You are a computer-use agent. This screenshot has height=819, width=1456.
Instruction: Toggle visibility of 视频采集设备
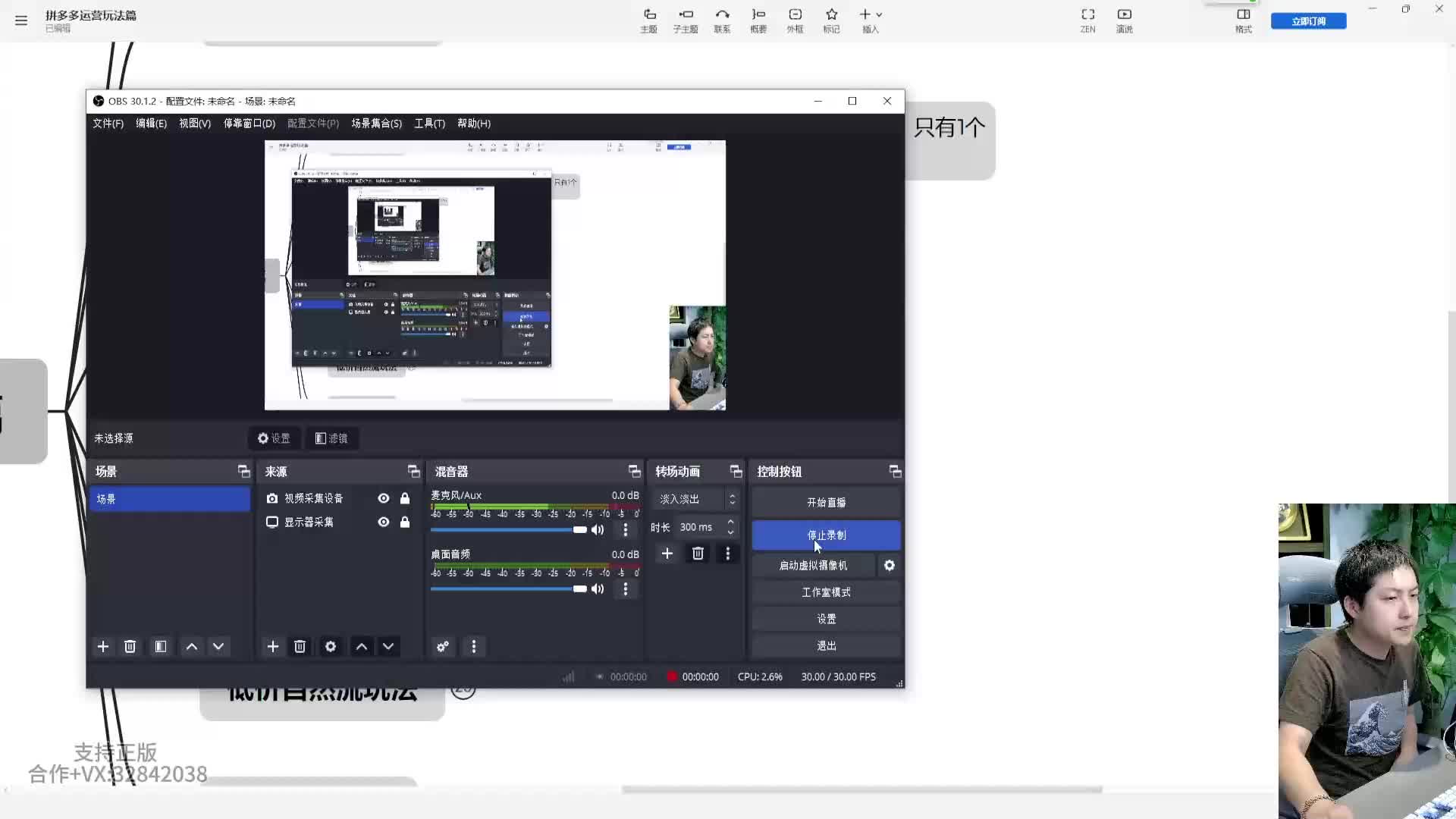coord(384,498)
